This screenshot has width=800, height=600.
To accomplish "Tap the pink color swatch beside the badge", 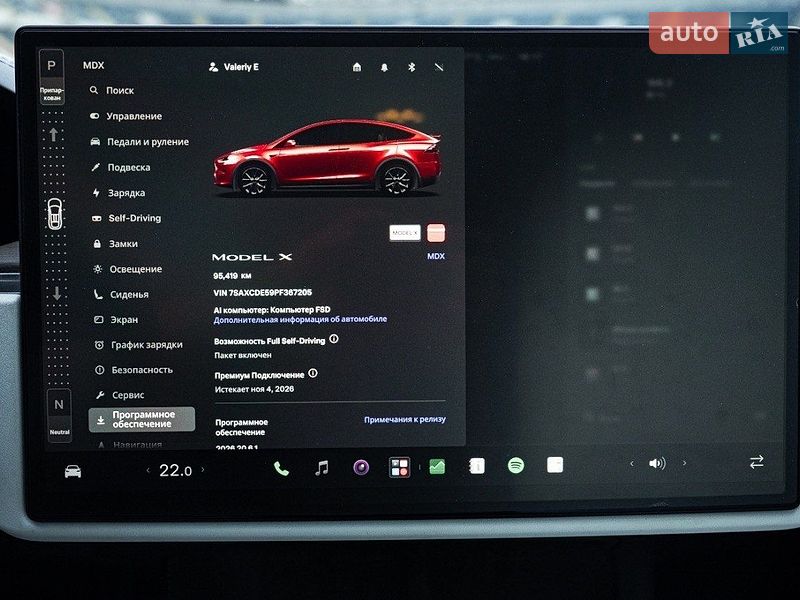I will point(436,233).
